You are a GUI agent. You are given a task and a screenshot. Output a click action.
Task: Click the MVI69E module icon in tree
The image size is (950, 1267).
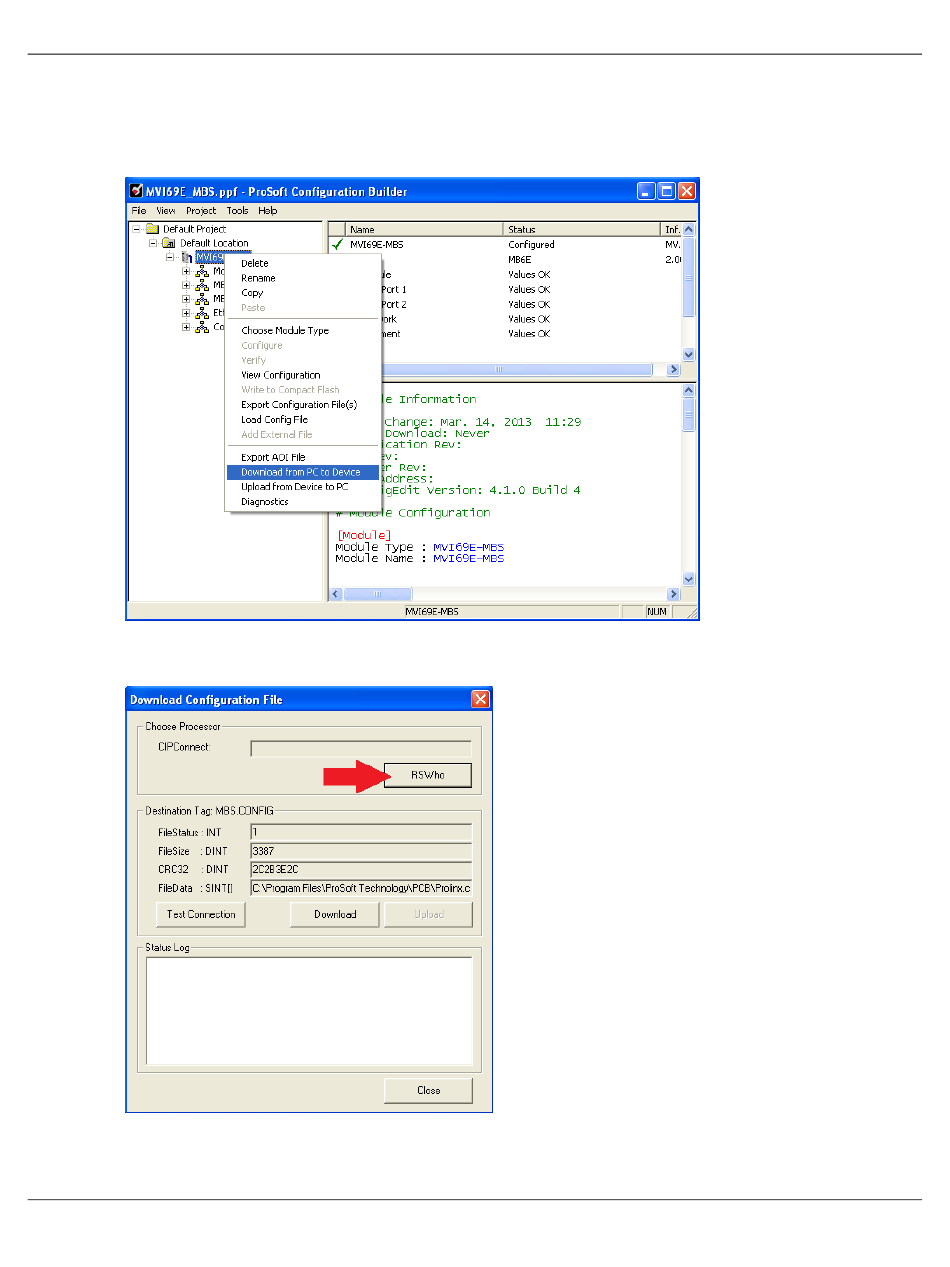point(186,258)
